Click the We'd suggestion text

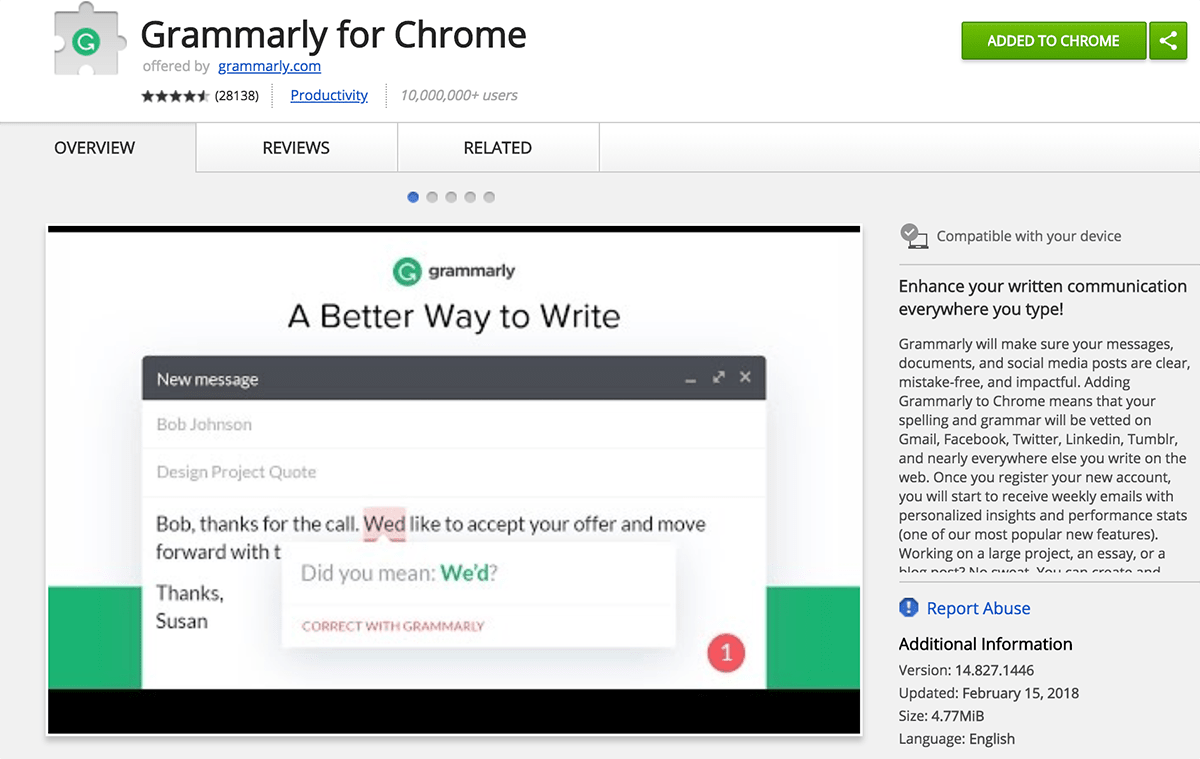[469, 574]
